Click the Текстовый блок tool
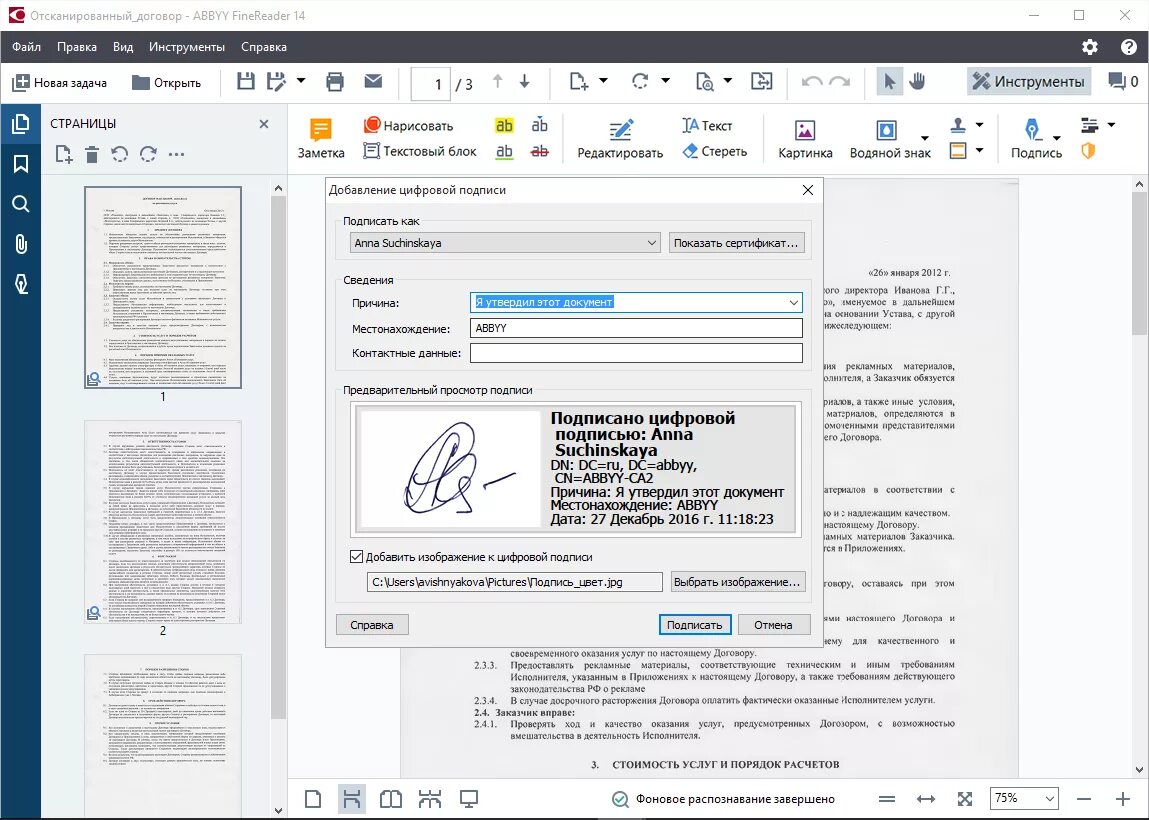 coord(420,151)
